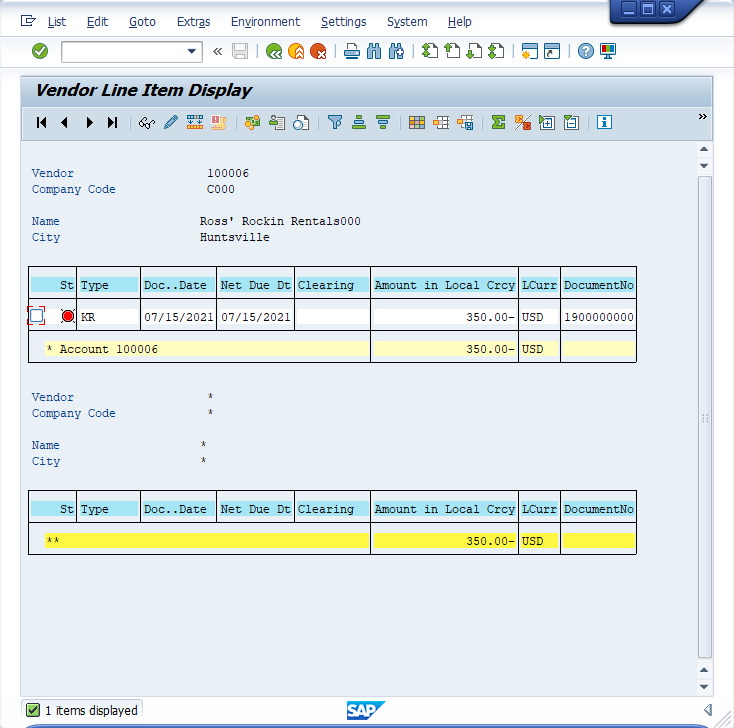Image resolution: width=734 pixels, height=728 pixels.
Task: Click the Find Next binoculars icon
Action: tap(396, 51)
